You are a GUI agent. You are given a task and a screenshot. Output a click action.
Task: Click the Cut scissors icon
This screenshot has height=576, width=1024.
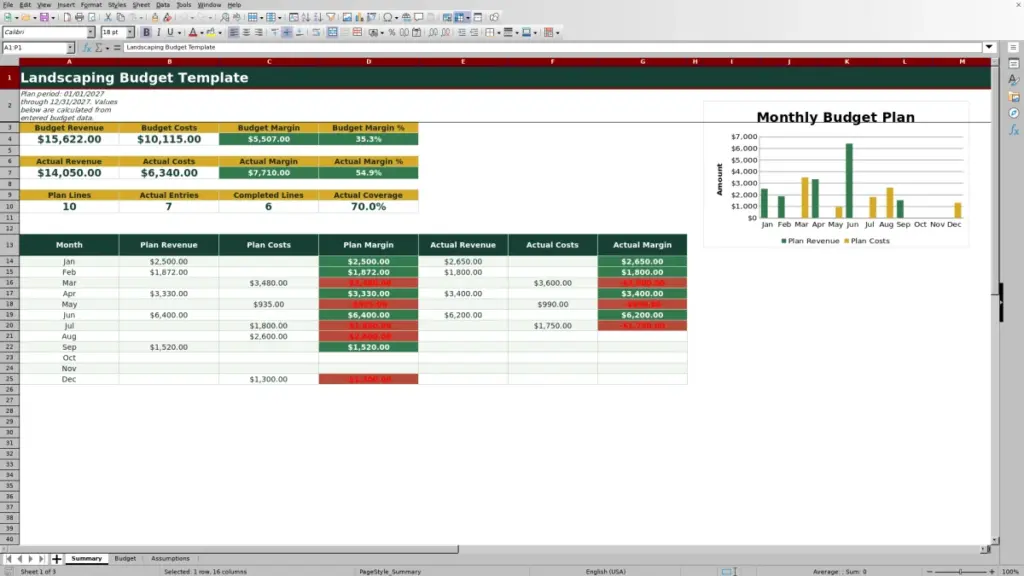tap(108, 17)
